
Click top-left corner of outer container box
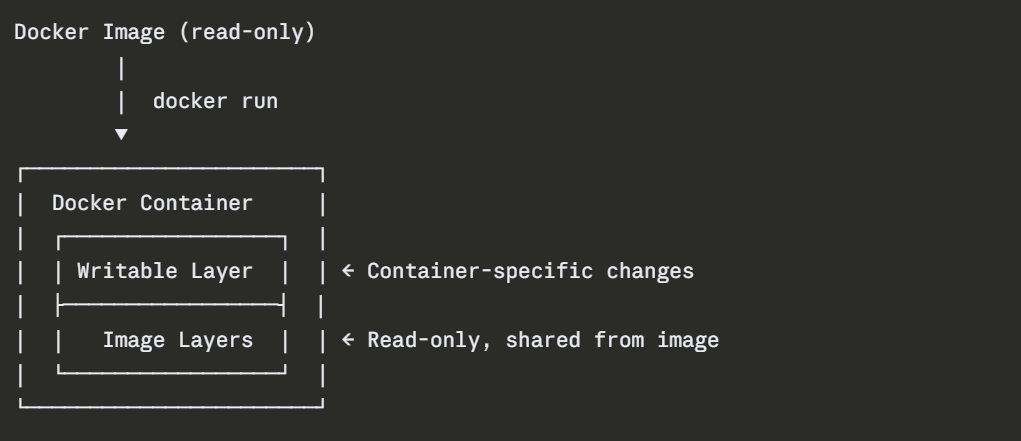(x=22, y=170)
